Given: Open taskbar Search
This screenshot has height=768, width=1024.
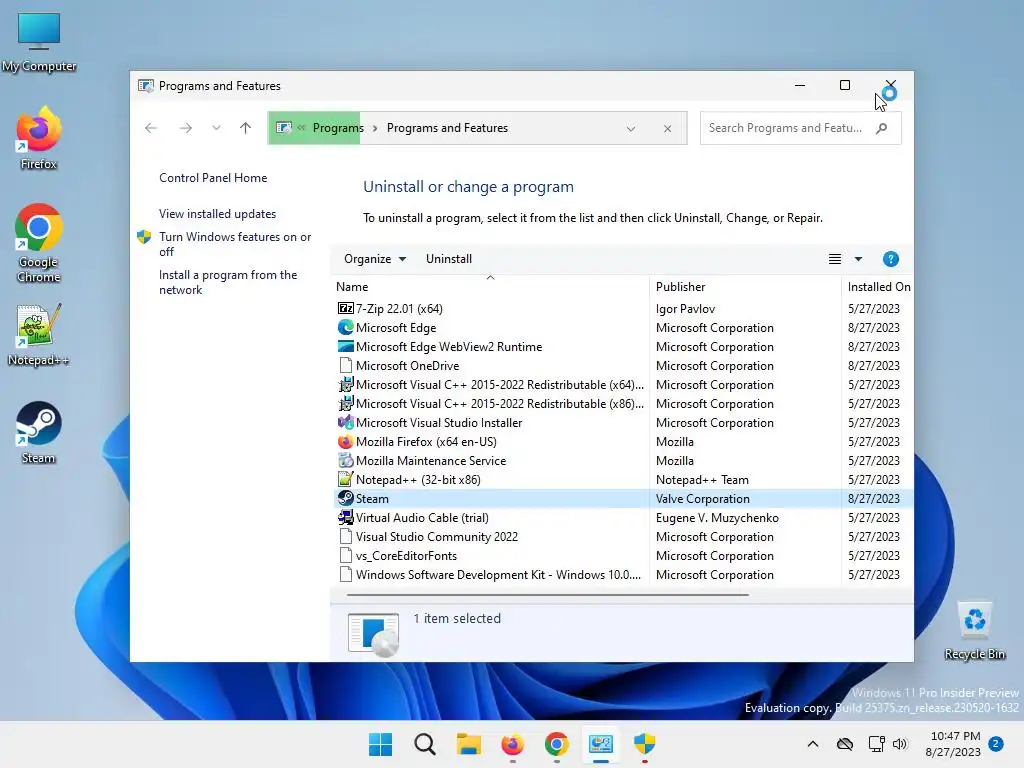Looking at the screenshot, I should point(424,744).
